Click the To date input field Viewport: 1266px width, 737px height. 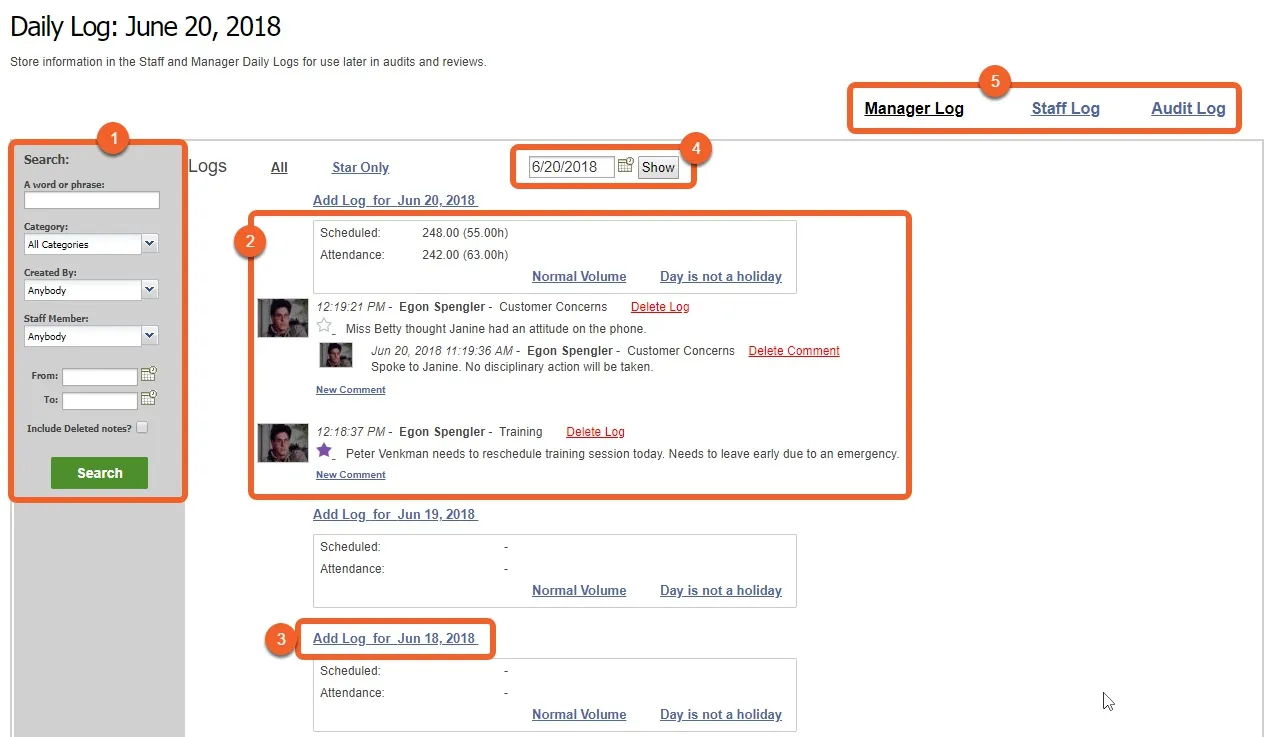[x=100, y=400]
